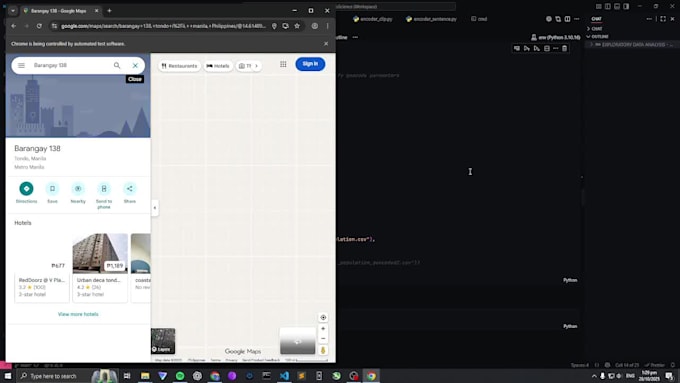Zoom in on the map

[323, 329]
